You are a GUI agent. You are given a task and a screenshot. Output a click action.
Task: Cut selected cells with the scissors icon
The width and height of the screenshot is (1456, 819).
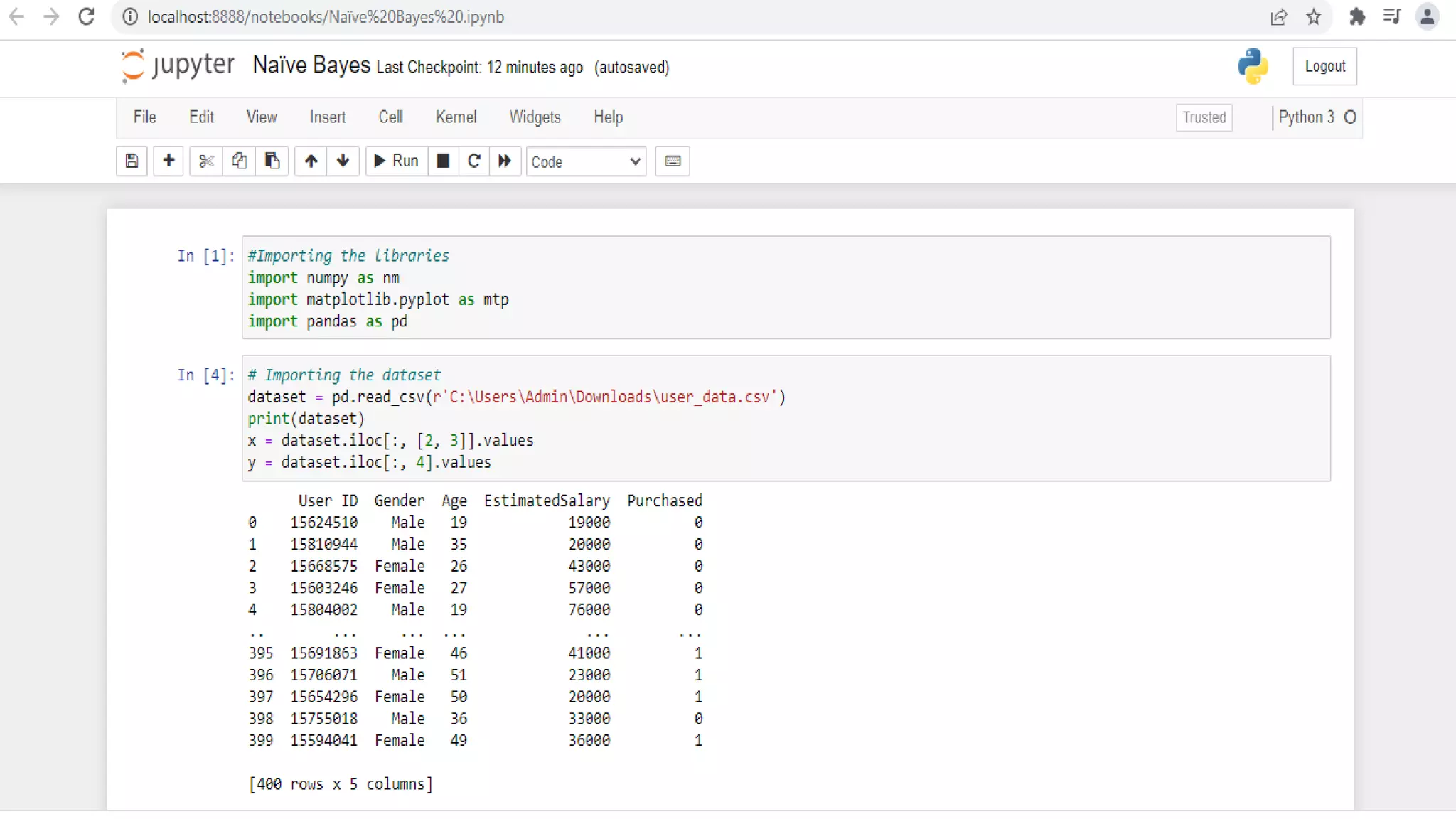click(x=206, y=161)
